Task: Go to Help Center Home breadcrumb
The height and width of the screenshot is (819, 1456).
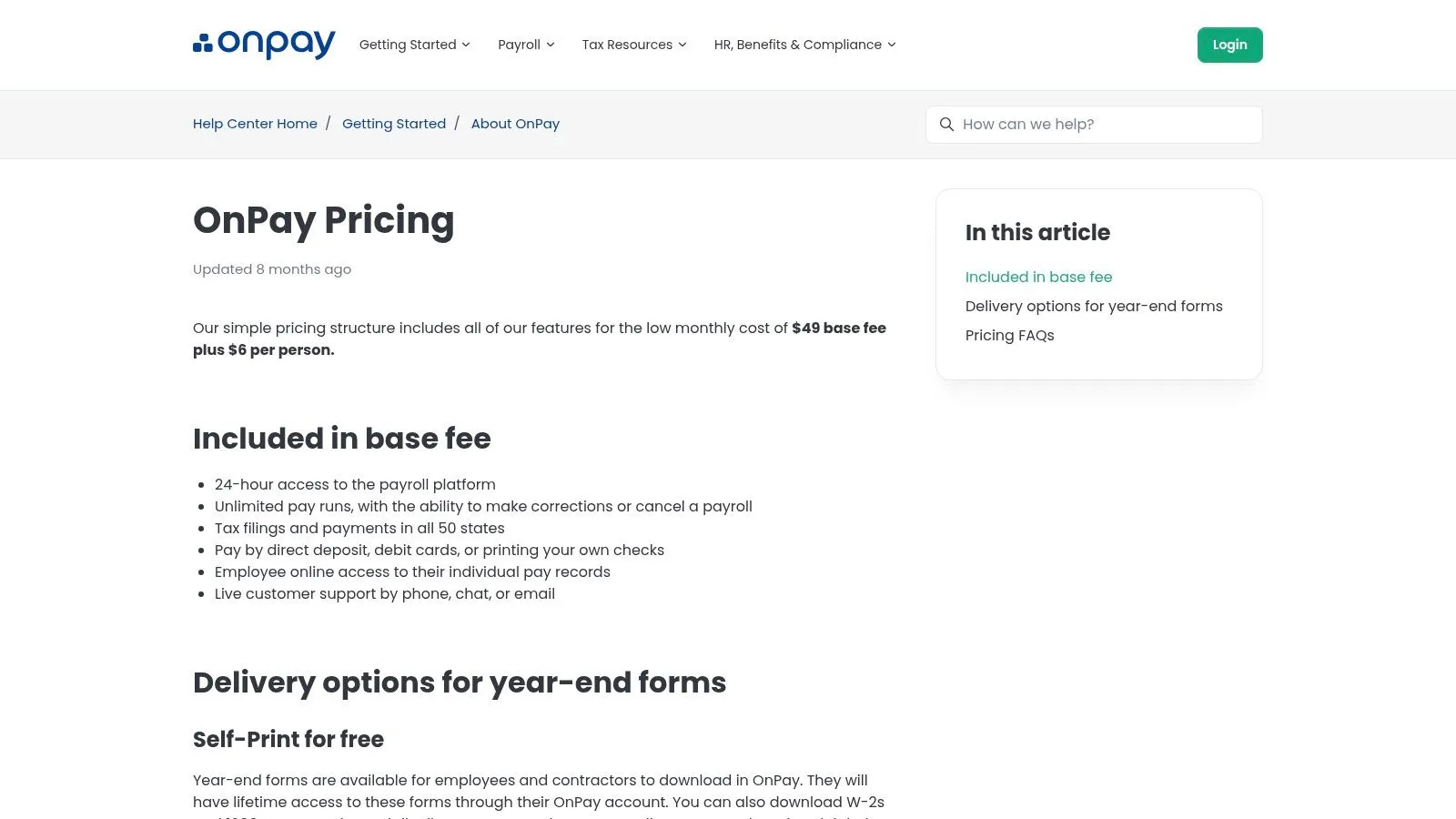Action: coord(255,124)
